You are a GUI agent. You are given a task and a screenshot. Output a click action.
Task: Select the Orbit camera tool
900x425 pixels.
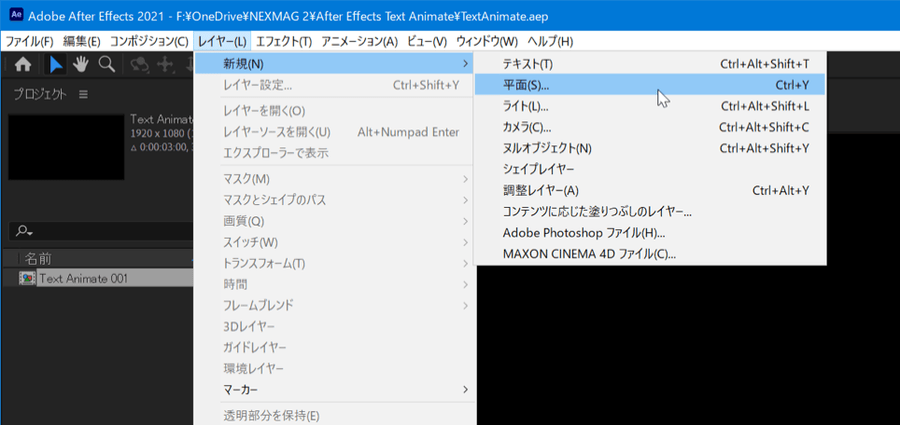pyautogui.click(x=140, y=64)
